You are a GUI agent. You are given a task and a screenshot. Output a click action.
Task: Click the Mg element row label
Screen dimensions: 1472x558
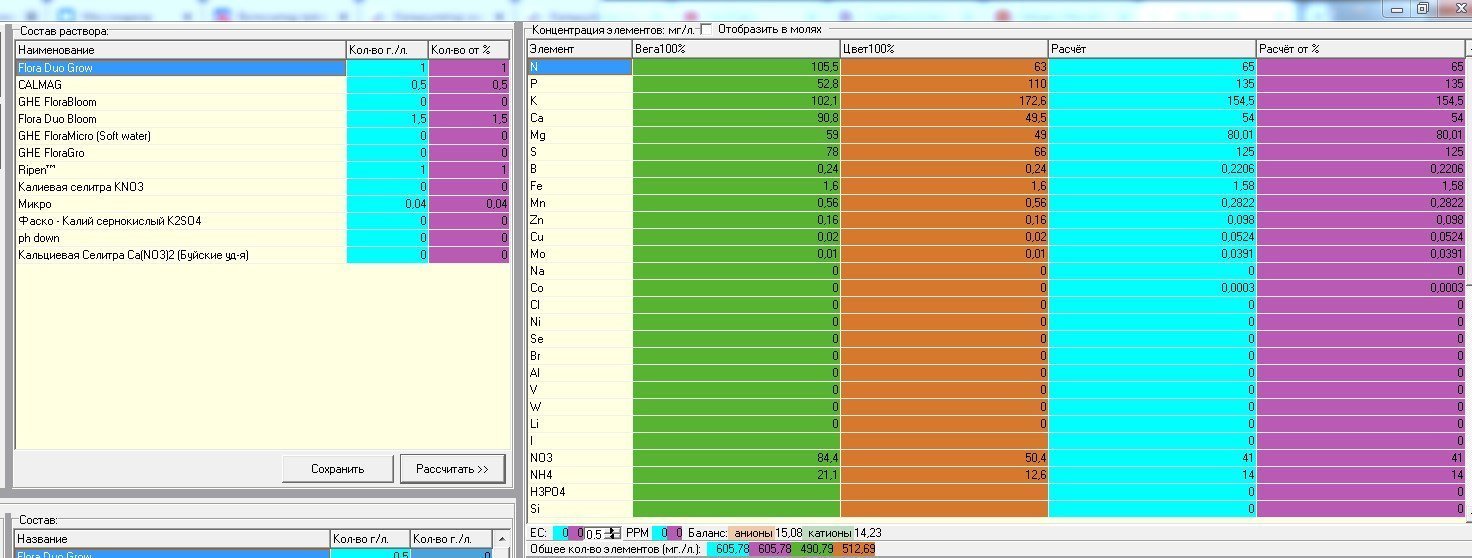point(580,134)
